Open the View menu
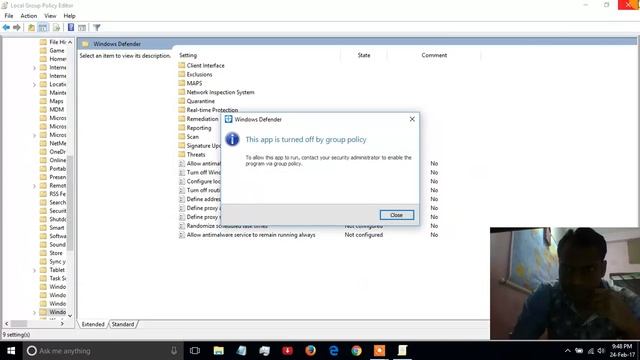The image size is (640, 360). click(x=50, y=16)
